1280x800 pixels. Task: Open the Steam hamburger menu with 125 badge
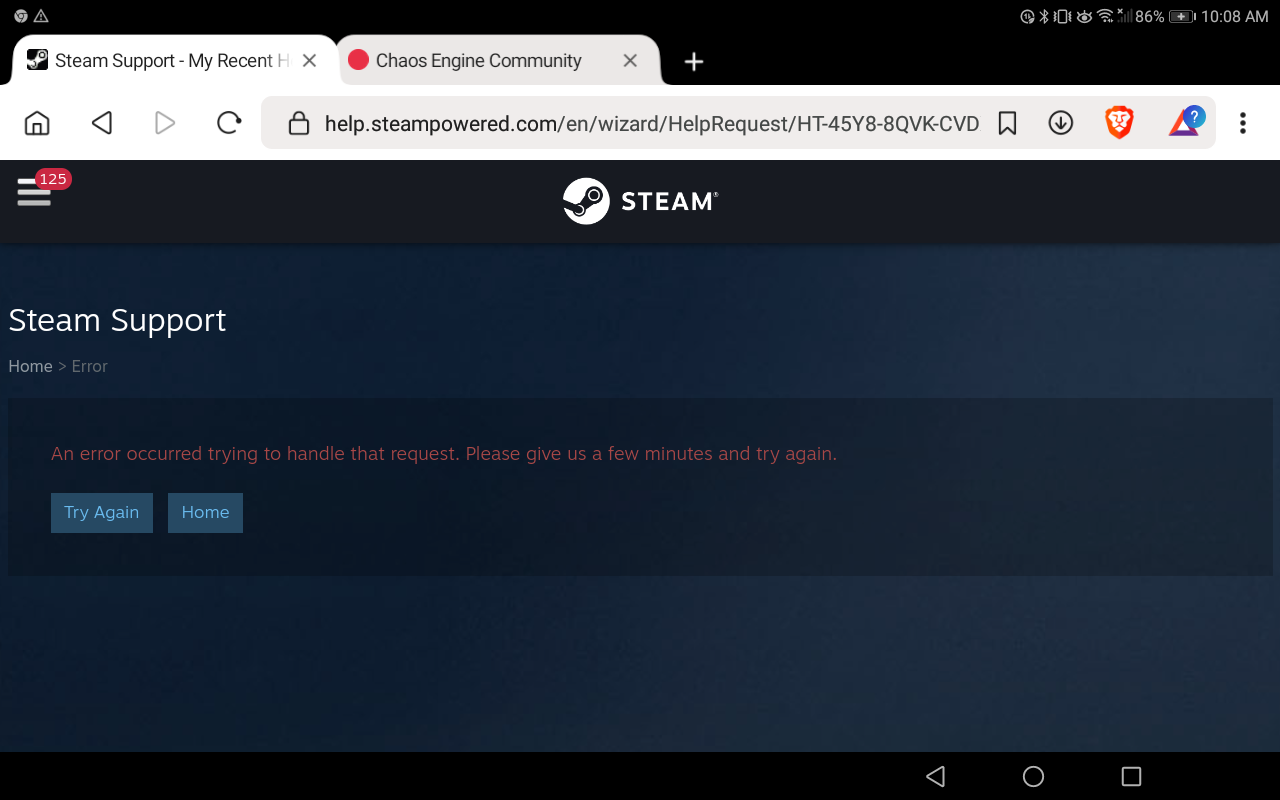click(x=35, y=191)
